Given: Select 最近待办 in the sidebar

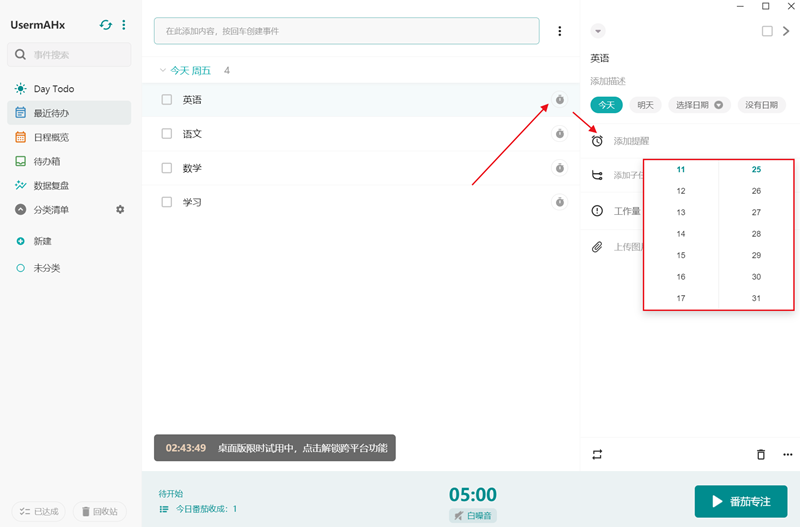Looking at the screenshot, I should tap(69, 113).
